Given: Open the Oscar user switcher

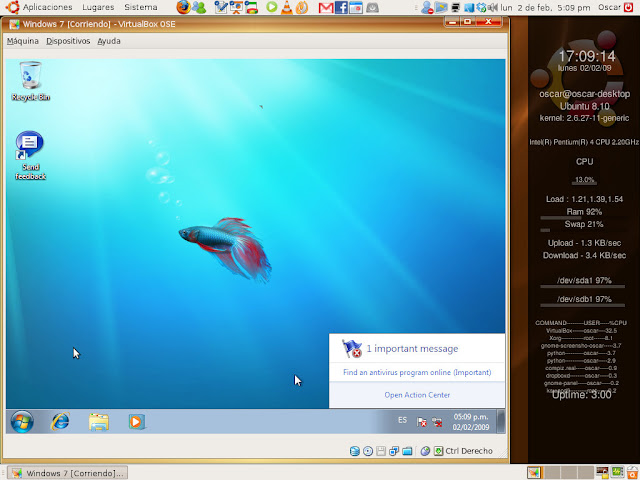Looking at the screenshot, I should click(x=610, y=7).
